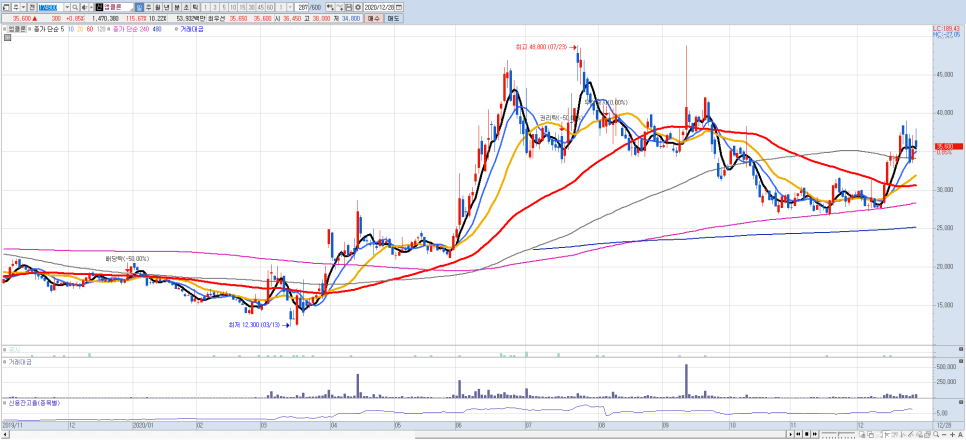Select interval 15 button

coord(242,7)
